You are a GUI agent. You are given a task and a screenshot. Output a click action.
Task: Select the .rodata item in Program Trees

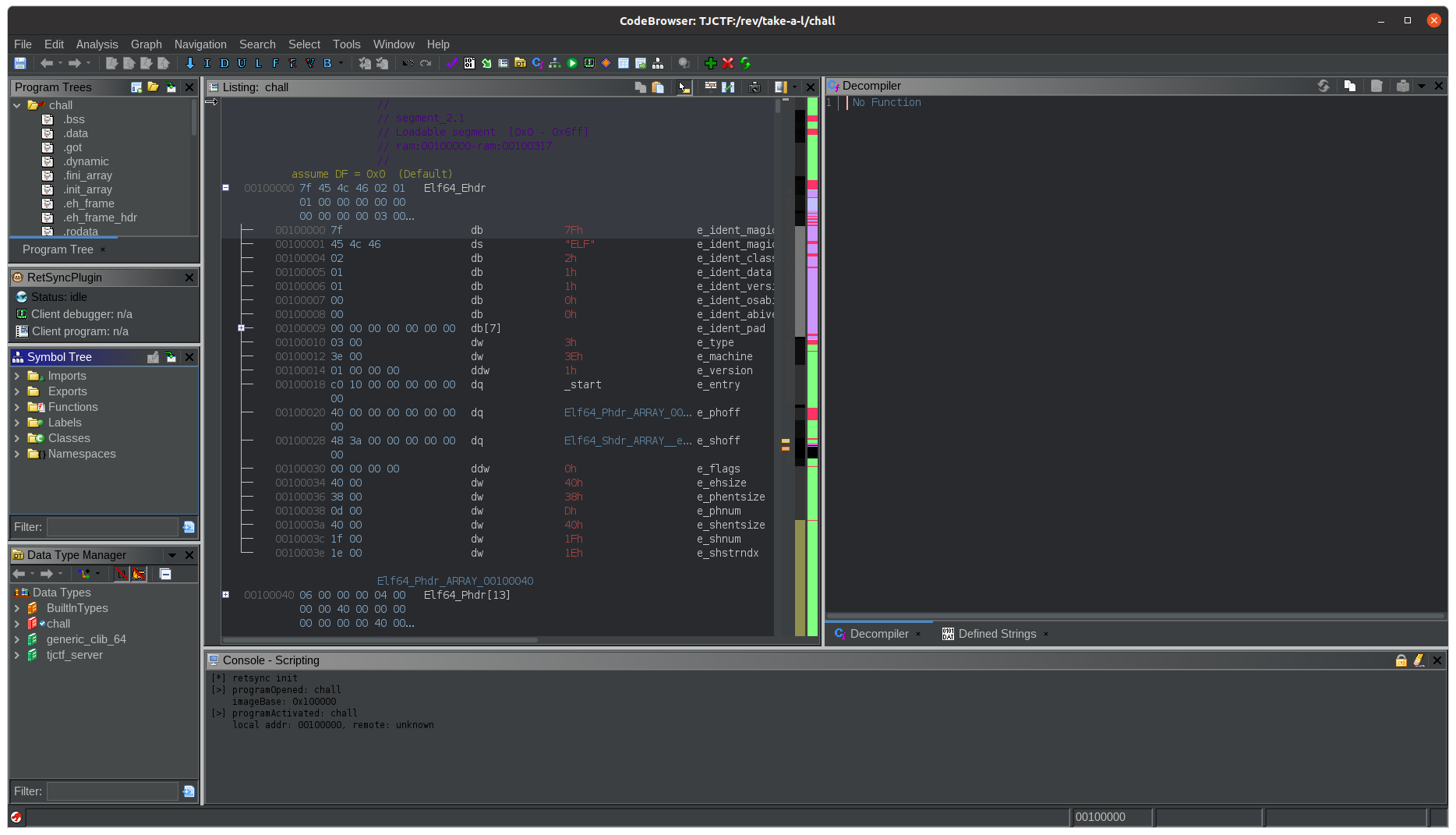[82, 232]
